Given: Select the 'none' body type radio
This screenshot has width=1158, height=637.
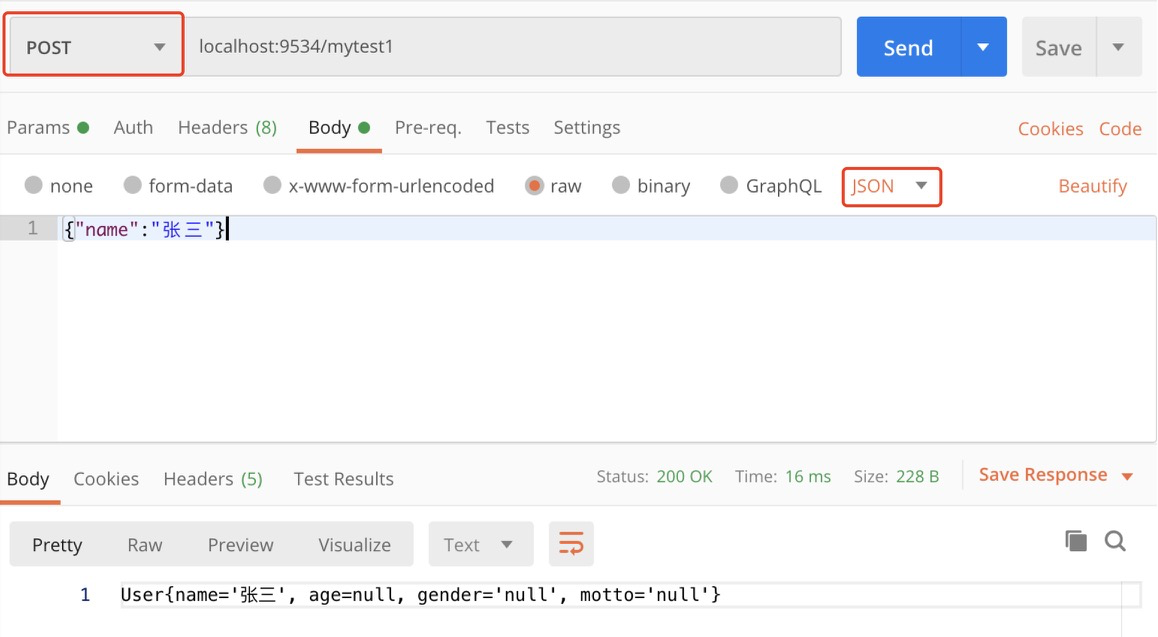Looking at the screenshot, I should point(34,186).
